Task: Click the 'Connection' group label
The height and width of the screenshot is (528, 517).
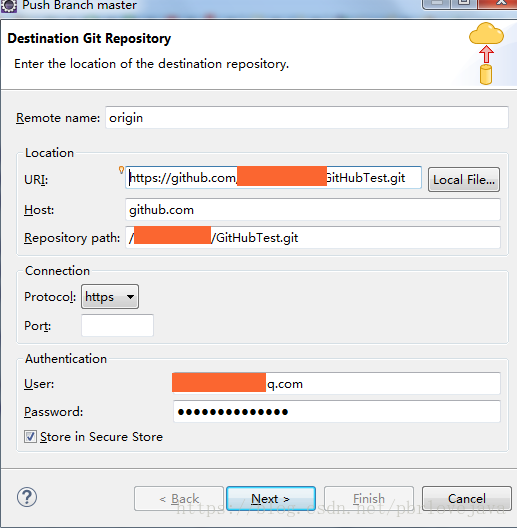Action: click(x=58, y=271)
